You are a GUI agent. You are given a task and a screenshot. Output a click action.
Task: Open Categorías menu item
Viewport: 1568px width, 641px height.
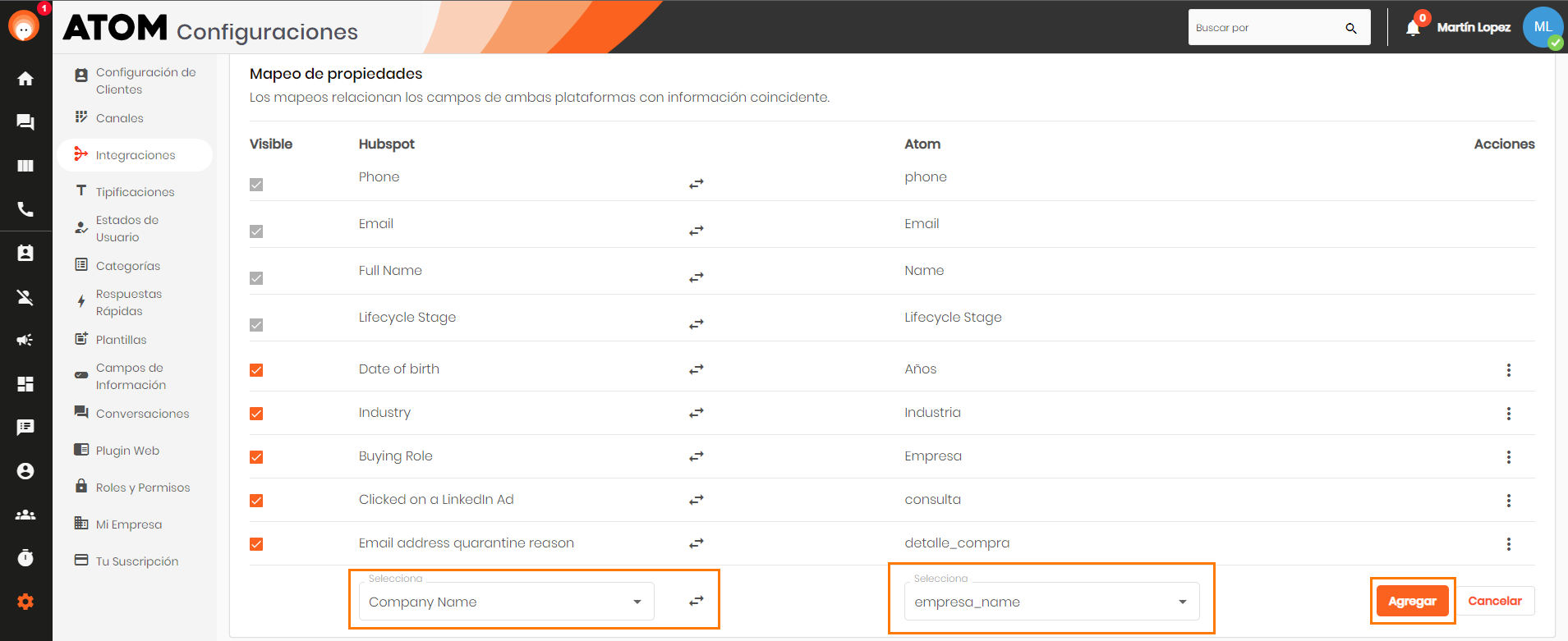pos(135,266)
